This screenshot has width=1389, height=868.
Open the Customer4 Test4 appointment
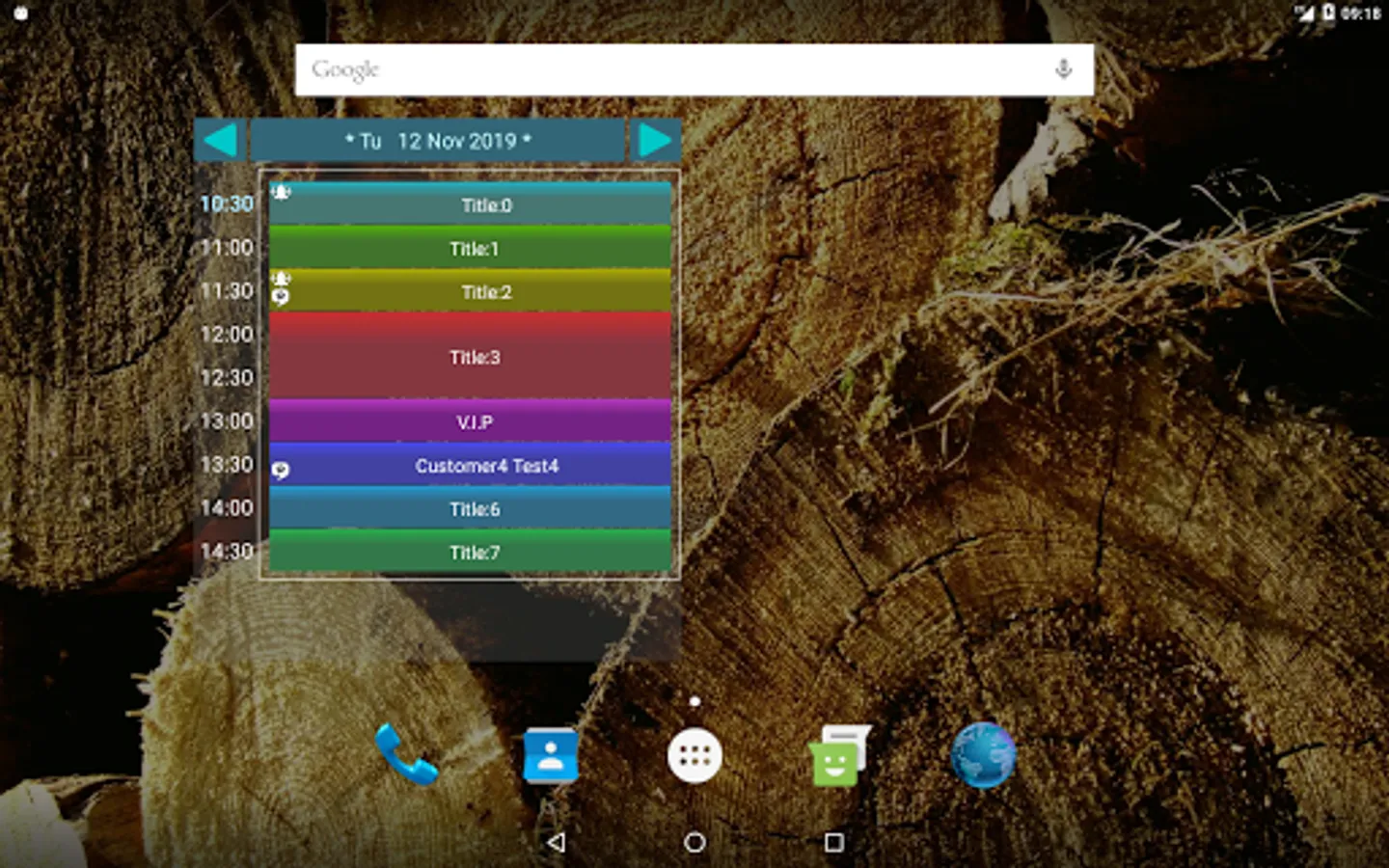click(x=471, y=465)
